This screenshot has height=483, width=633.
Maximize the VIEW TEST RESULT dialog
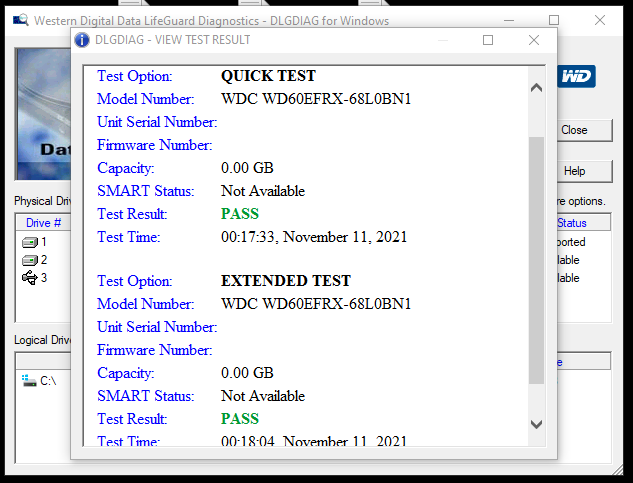(x=488, y=40)
